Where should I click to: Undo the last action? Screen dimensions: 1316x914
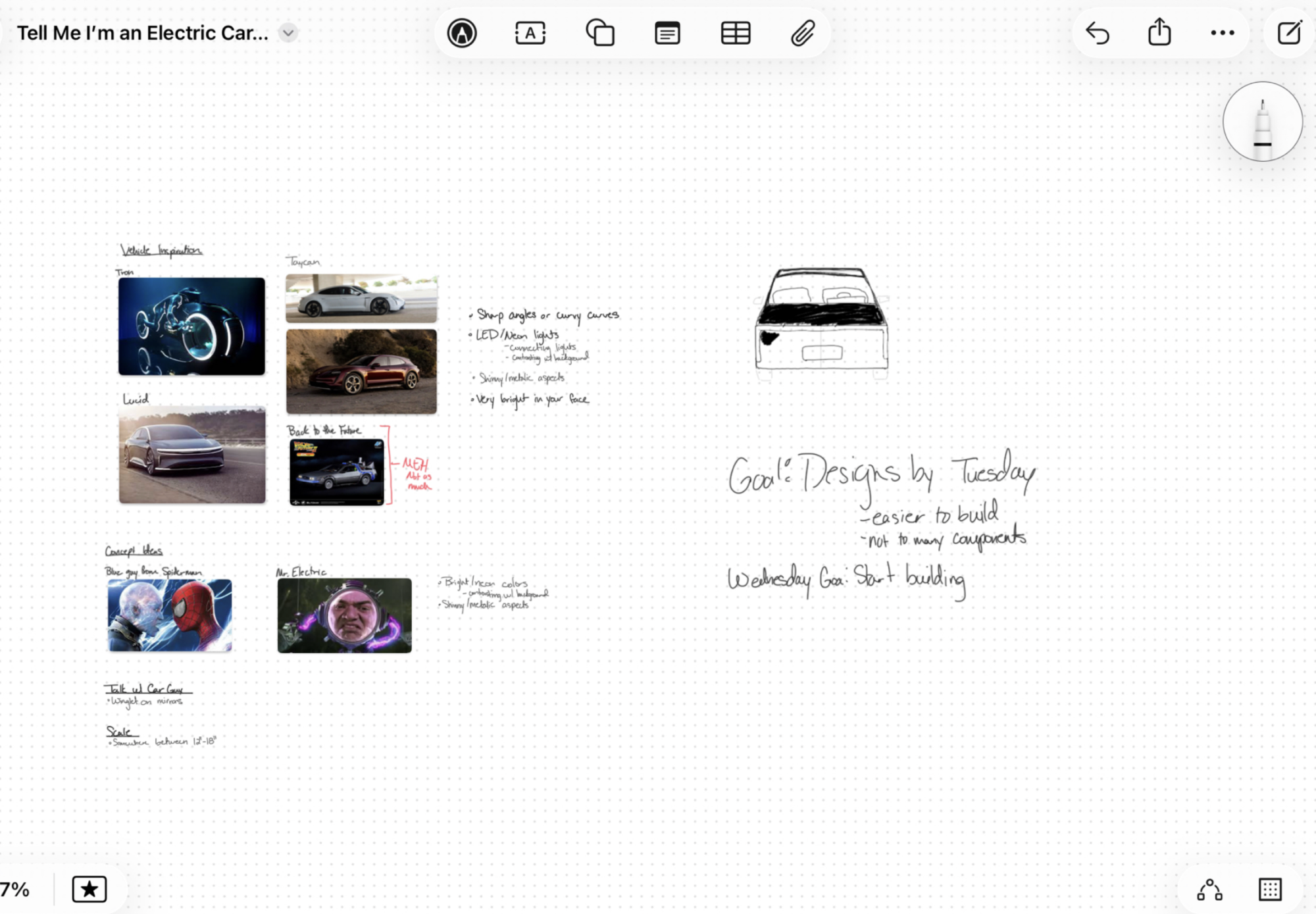[1097, 33]
